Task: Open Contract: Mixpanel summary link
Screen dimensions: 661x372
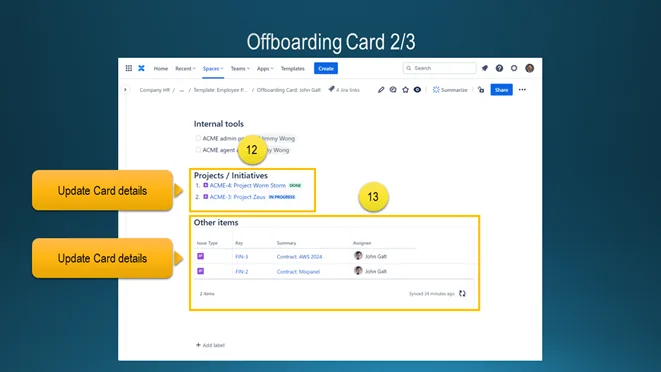Action: coord(298,272)
